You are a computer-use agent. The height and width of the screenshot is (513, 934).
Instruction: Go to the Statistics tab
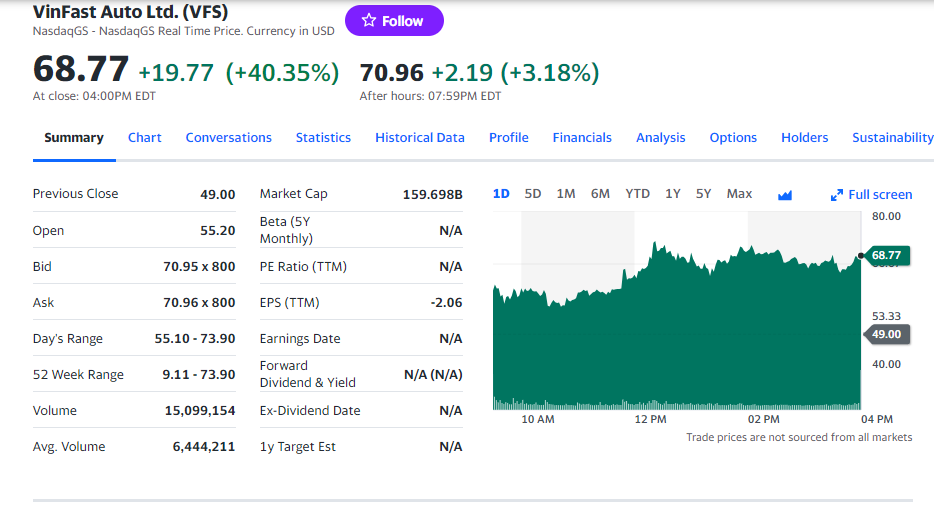(x=323, y=138)
